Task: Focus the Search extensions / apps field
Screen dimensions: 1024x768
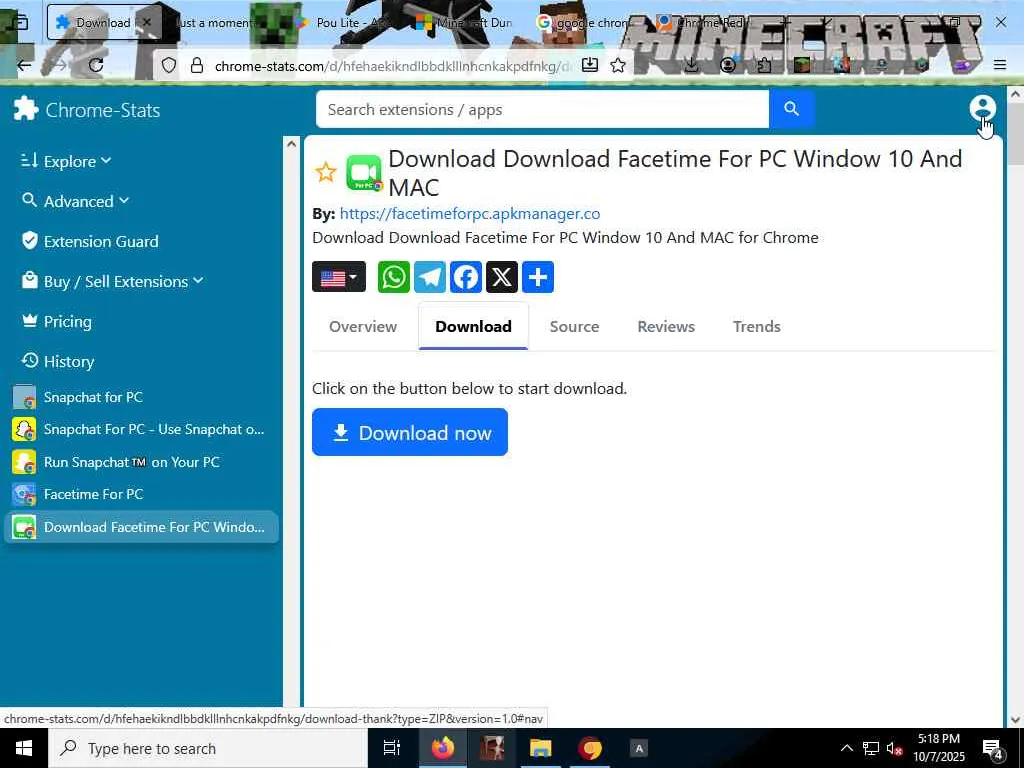Action: pos(542,109)
